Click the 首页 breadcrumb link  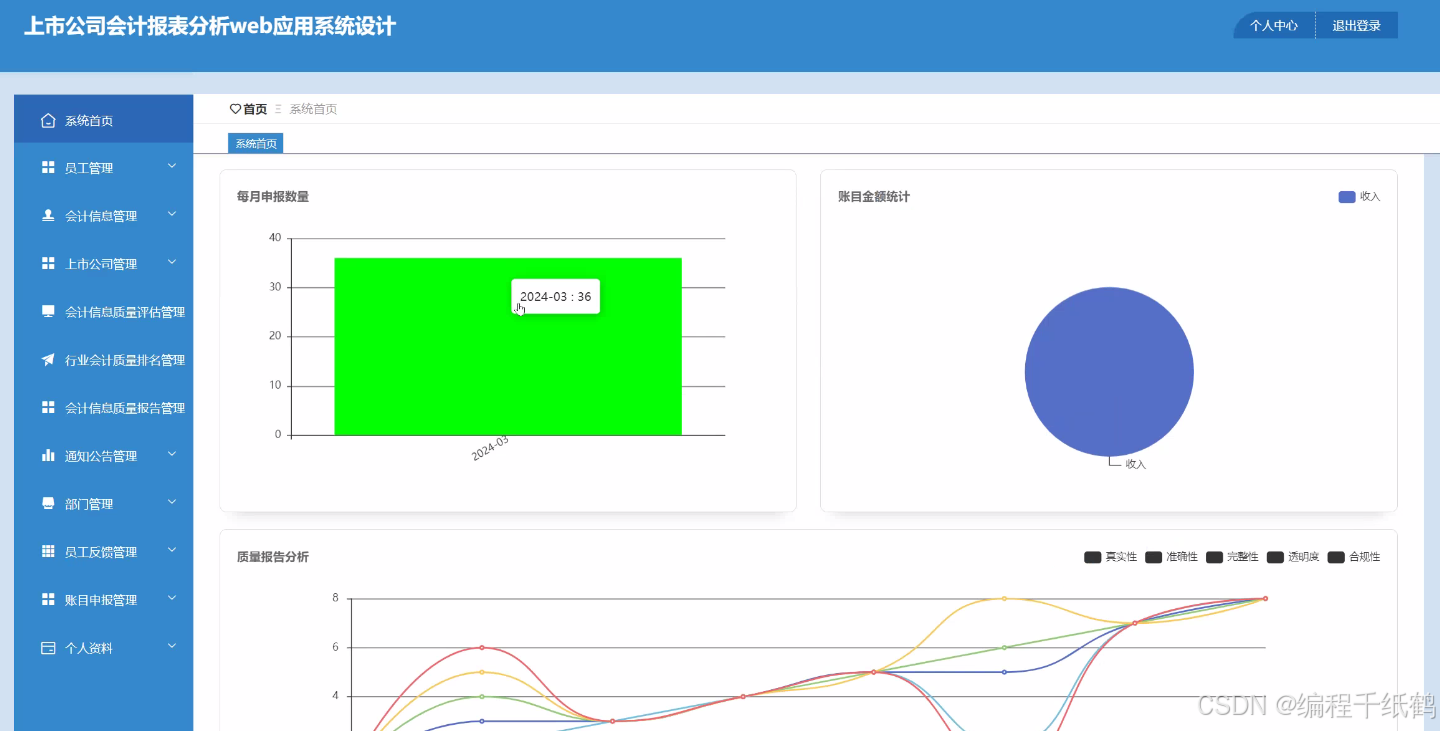click(x=255, y=109)
